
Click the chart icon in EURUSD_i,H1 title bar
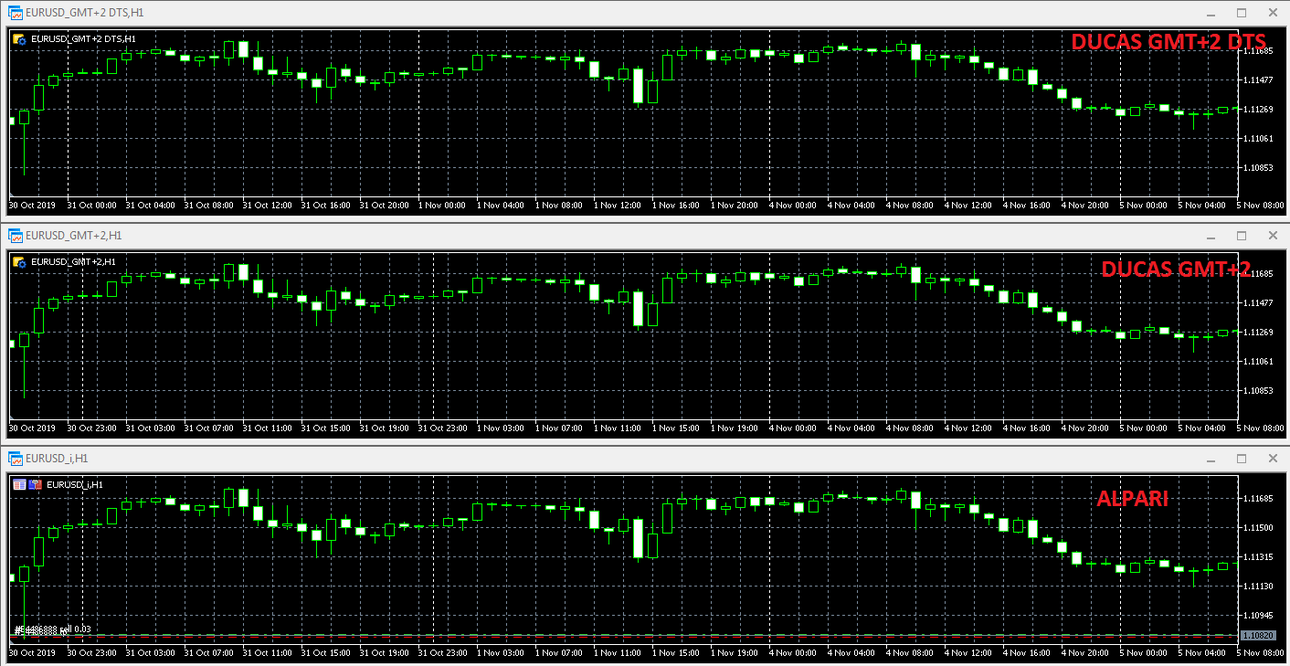point(15,458)
